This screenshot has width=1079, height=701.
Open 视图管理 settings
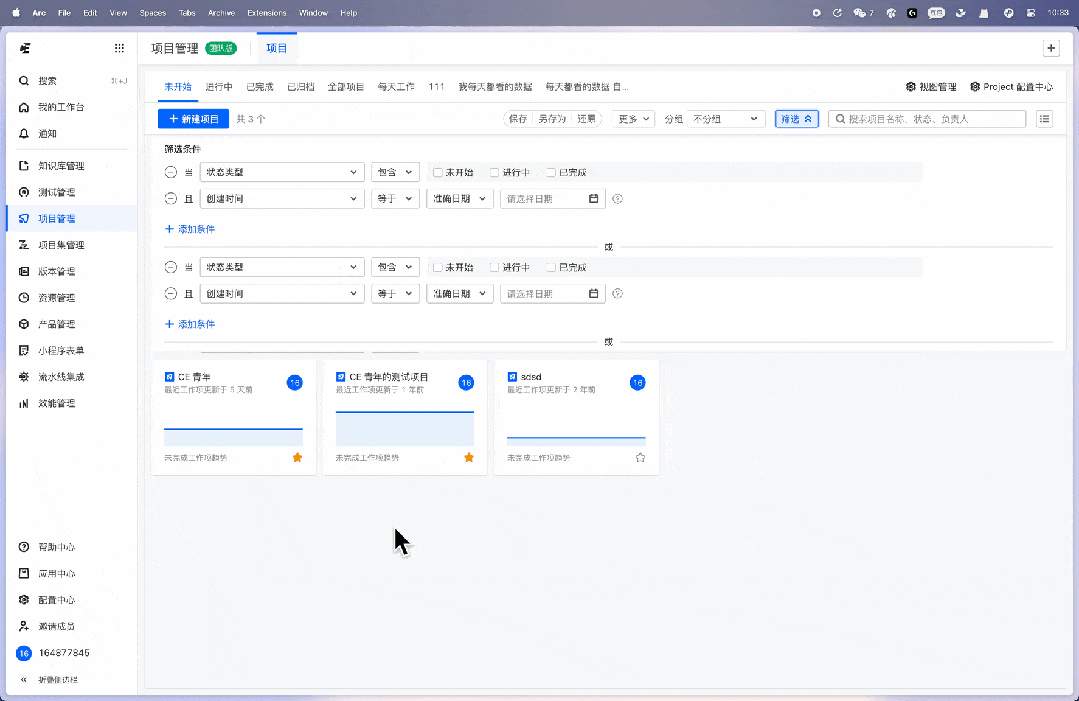click(931, 87)
